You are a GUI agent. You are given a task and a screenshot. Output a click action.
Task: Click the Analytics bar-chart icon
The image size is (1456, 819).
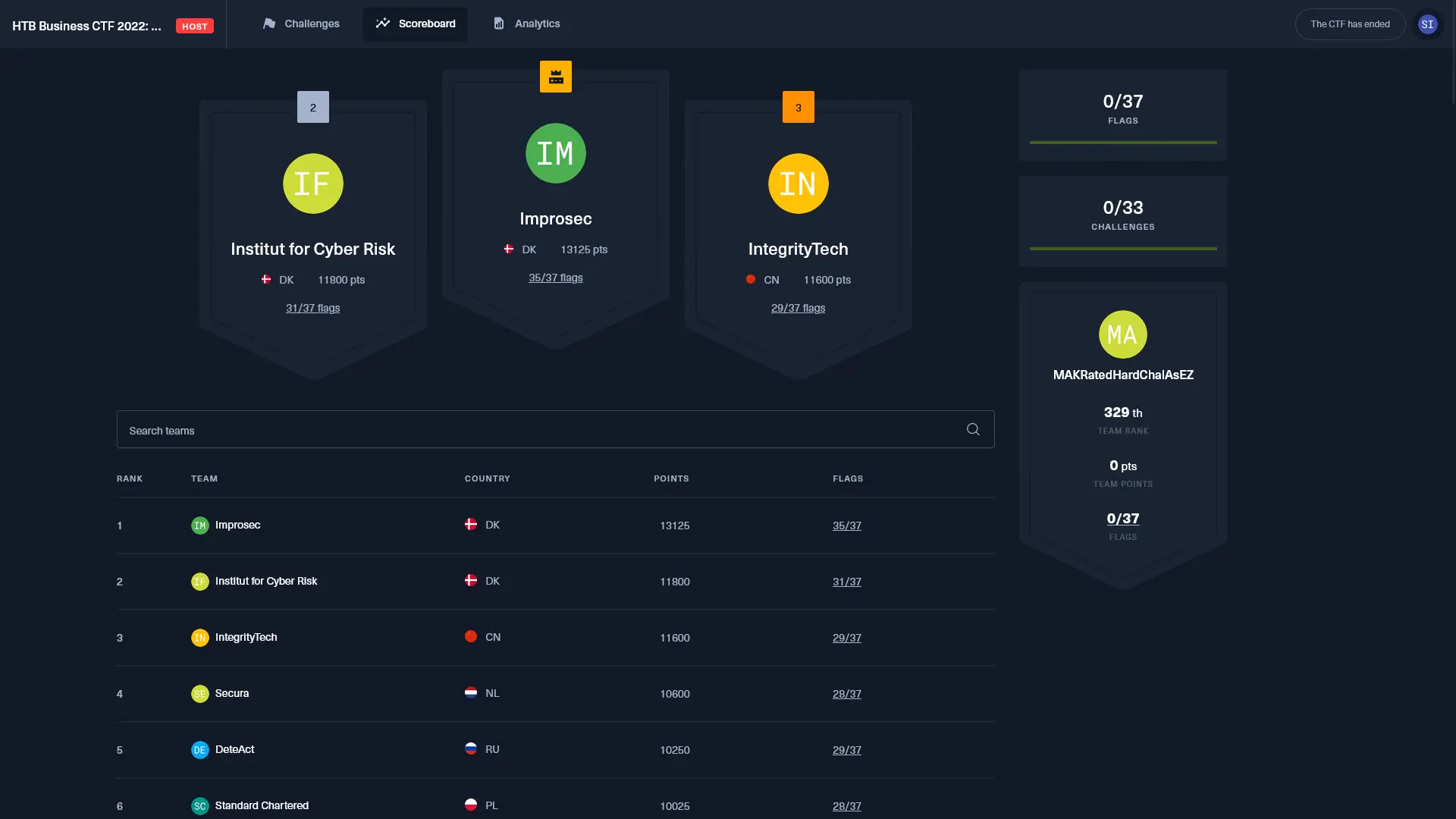499,24
